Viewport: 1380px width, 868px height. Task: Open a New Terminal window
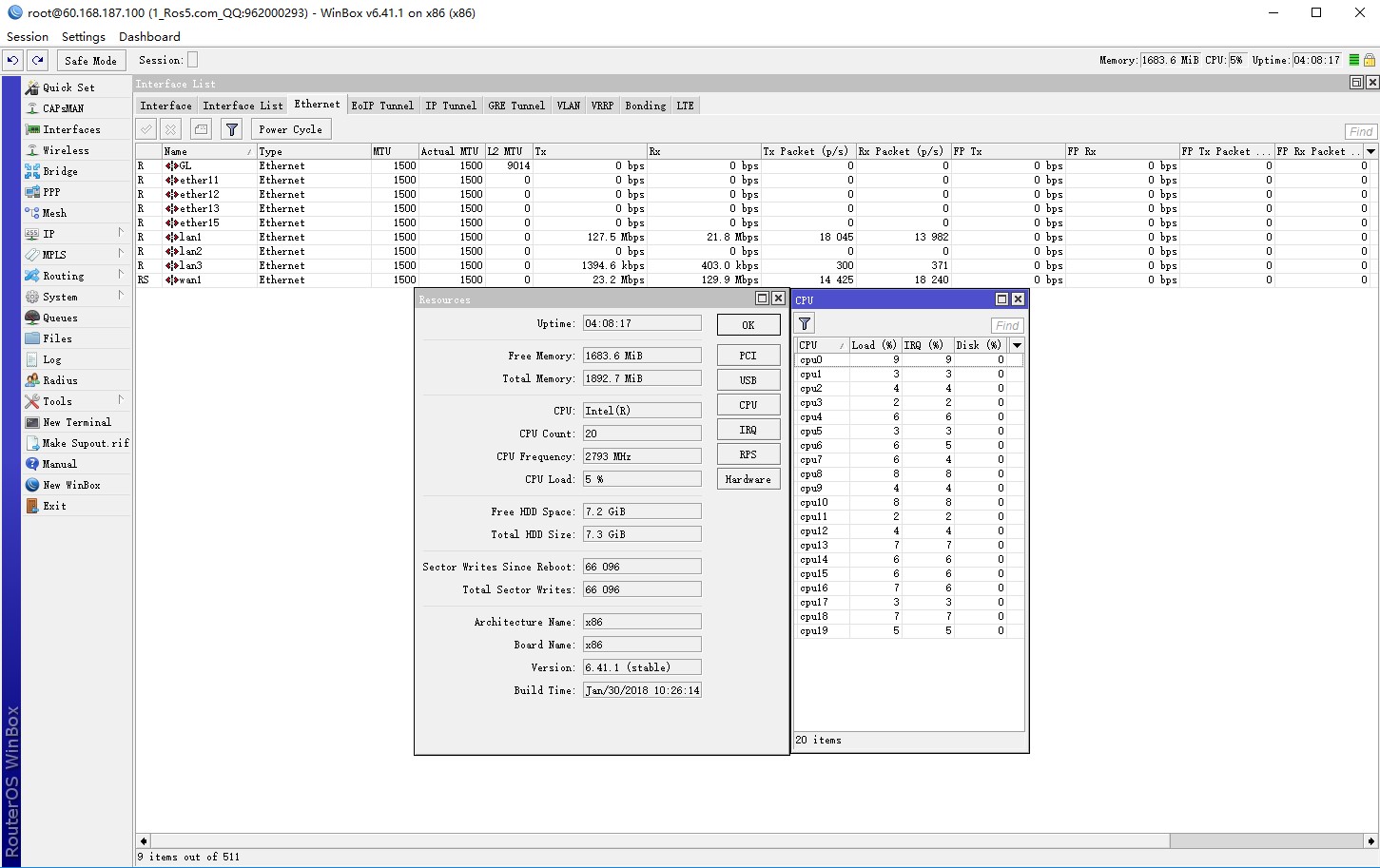[x=76, y=422]
